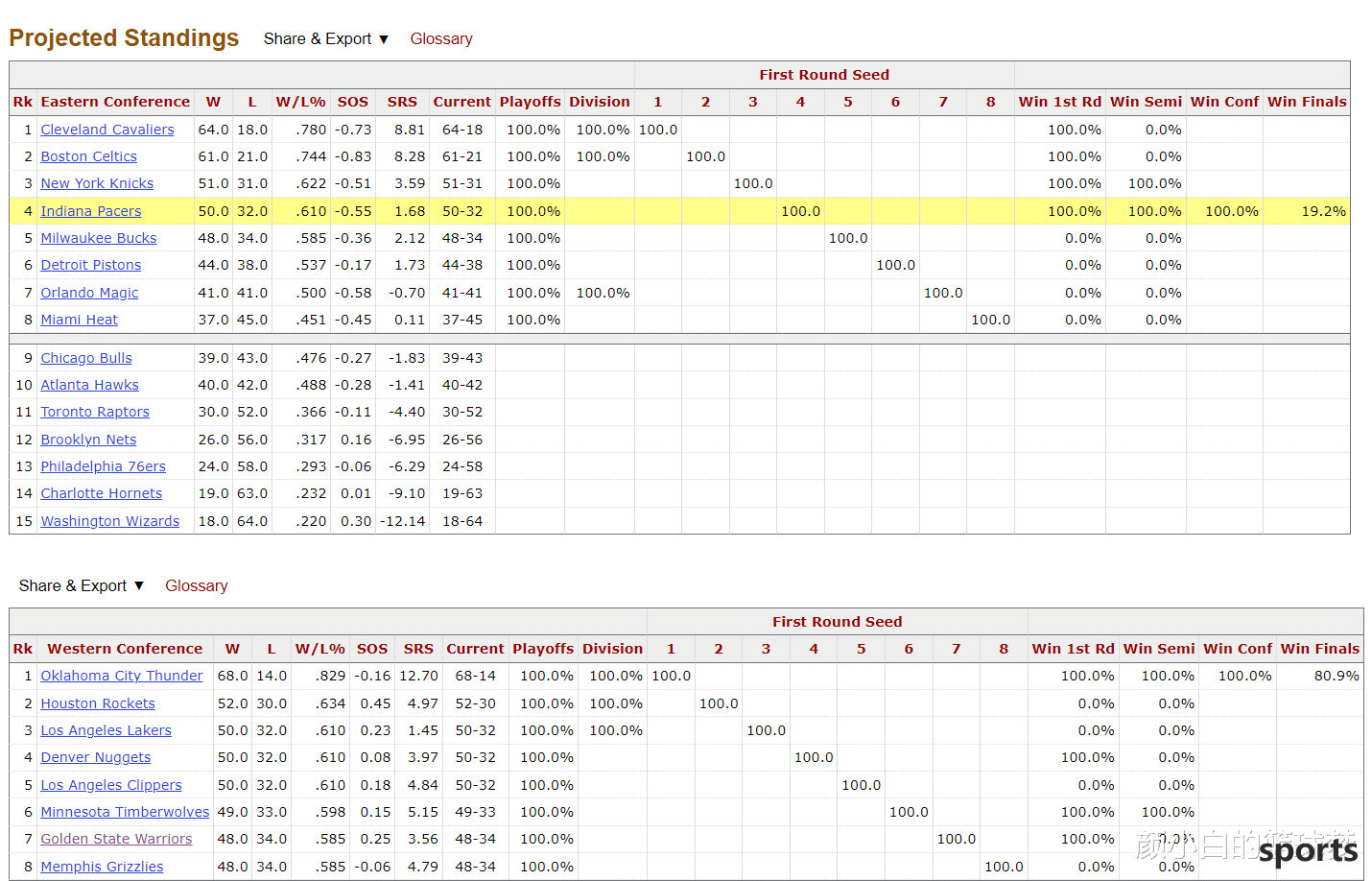The height and width of the screenshot is (881, 1372).
Task: Sort Western table by SOS header
Action: pyautogui.click(x=372, y=649)
